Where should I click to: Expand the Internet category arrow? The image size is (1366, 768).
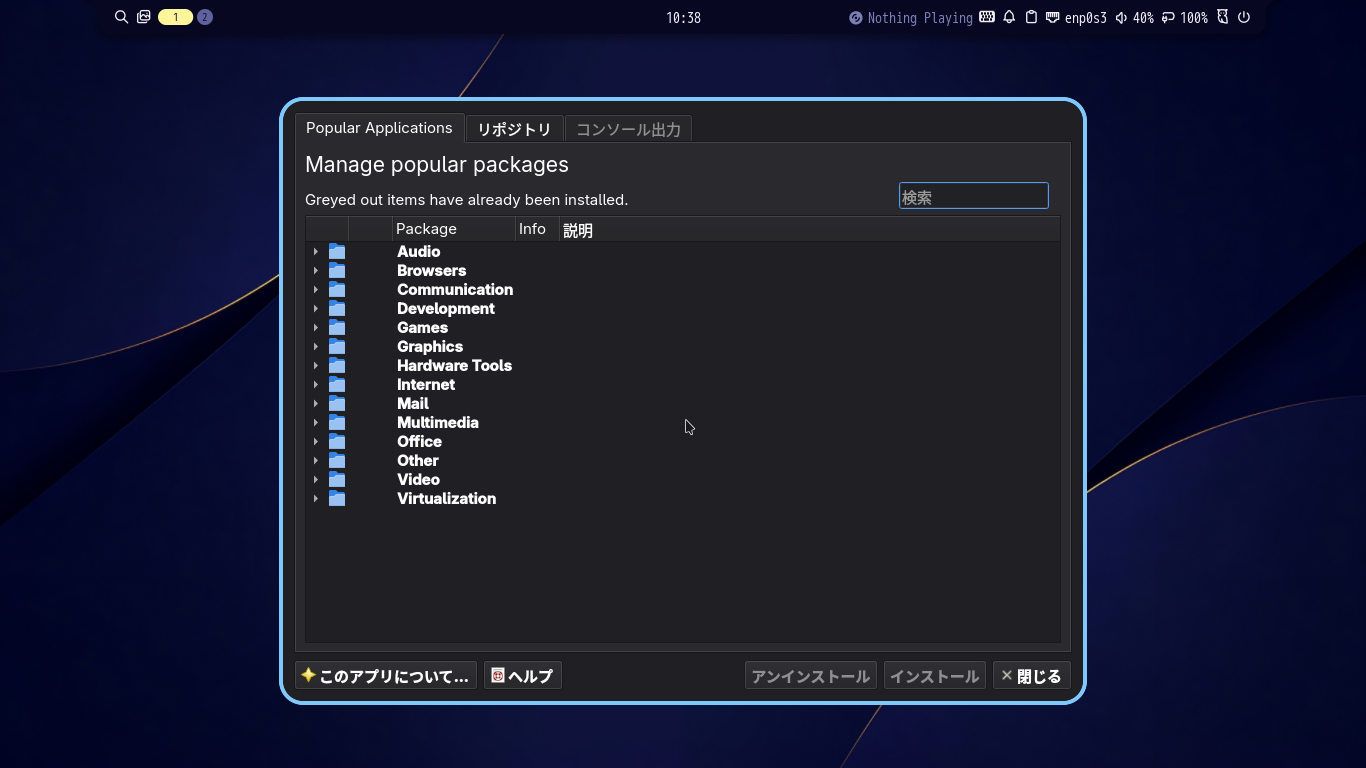(x=316, y=385)
